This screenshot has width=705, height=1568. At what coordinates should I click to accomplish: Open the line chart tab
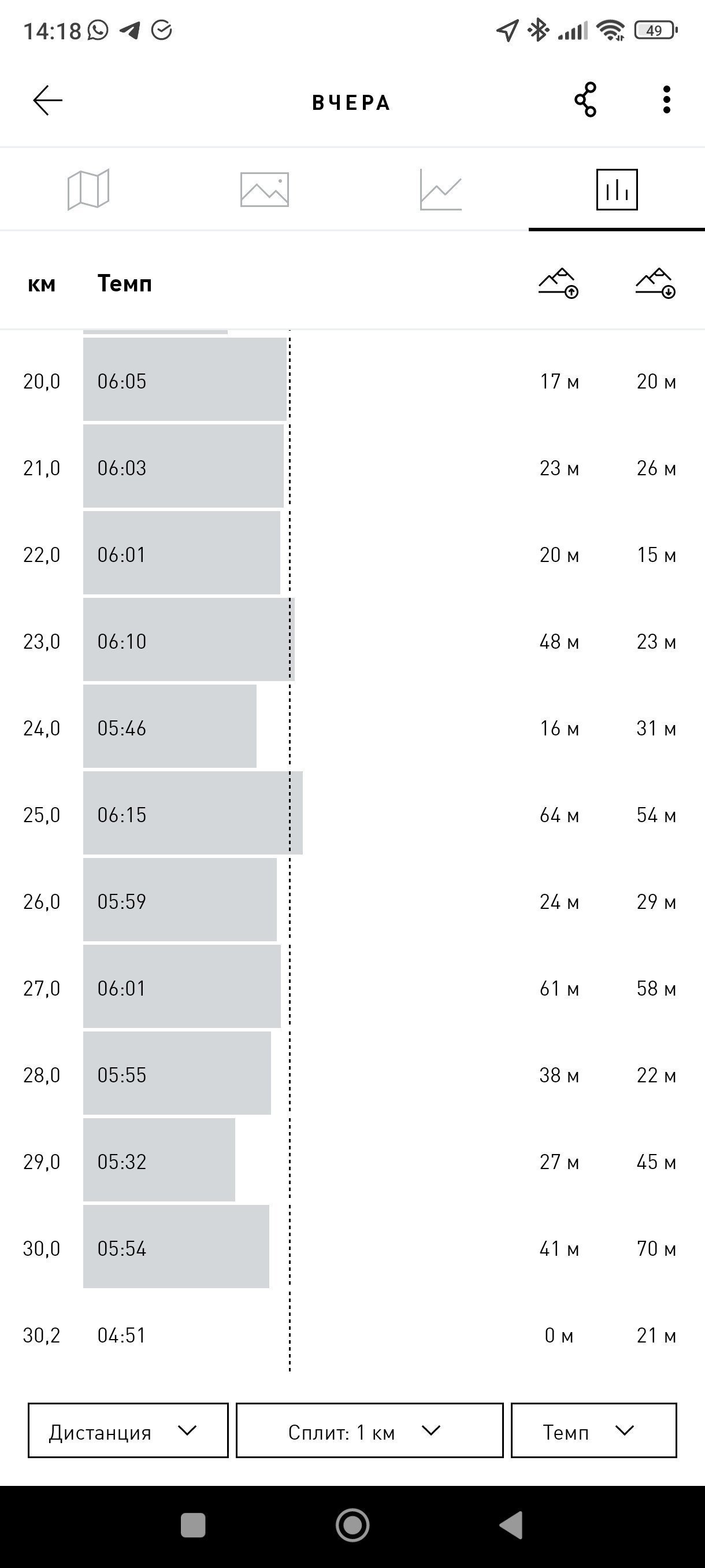[440, 189]
